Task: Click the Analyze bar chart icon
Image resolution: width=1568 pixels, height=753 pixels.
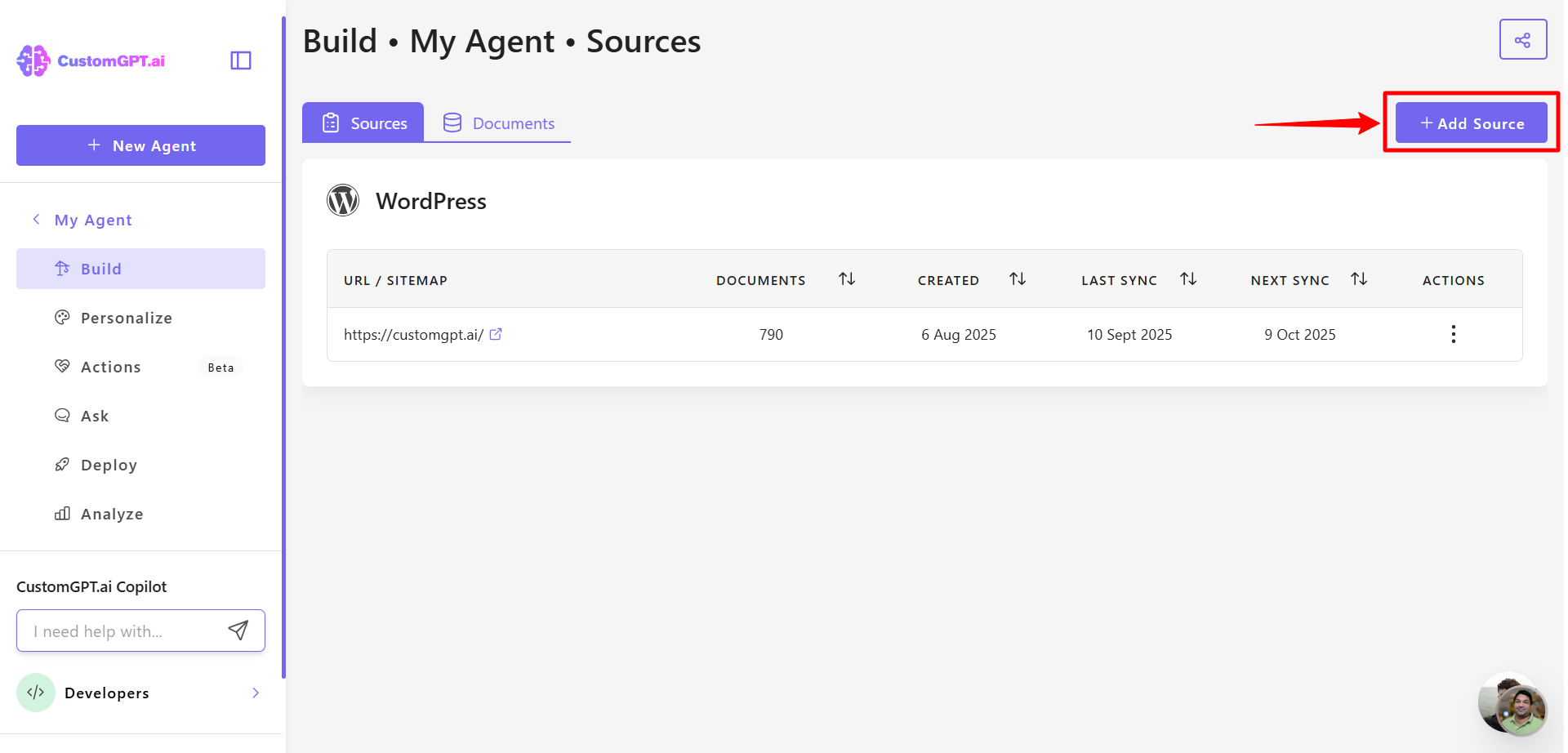Action: 62,513
